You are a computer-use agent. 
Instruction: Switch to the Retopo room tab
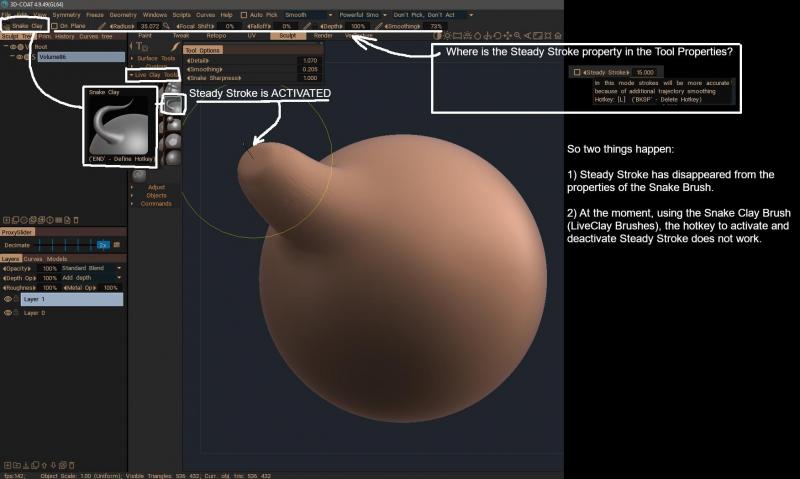pyautogui.click(x=216, y=35)
